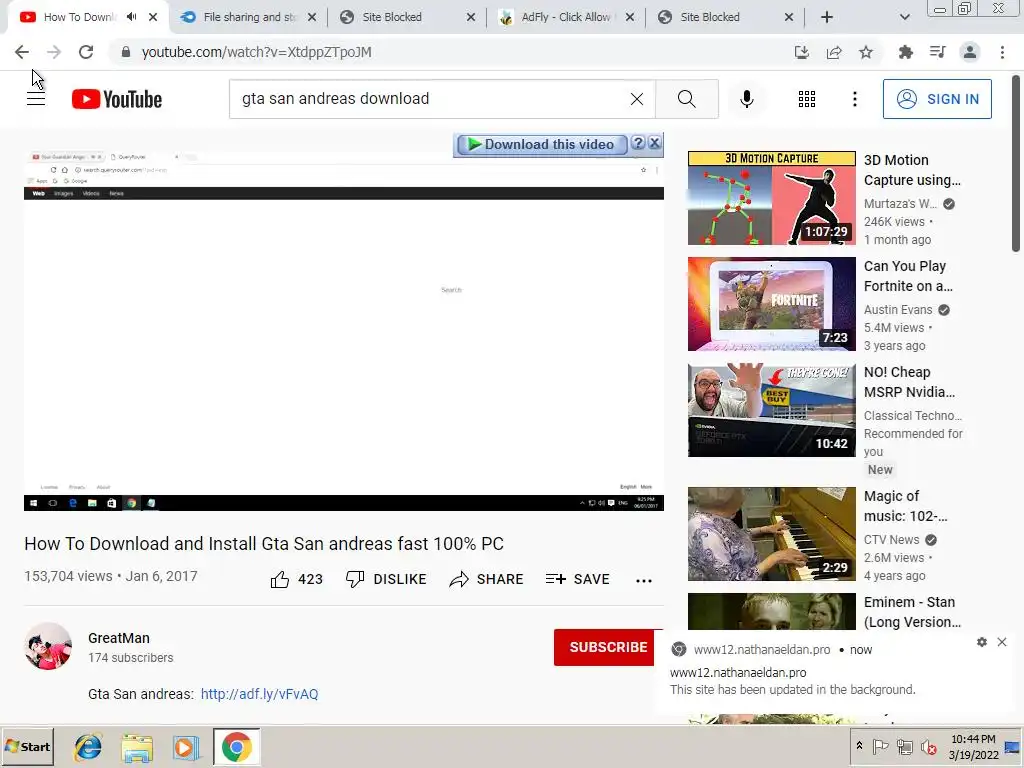Open YouTube settings three-dot menu

(854, 99)
